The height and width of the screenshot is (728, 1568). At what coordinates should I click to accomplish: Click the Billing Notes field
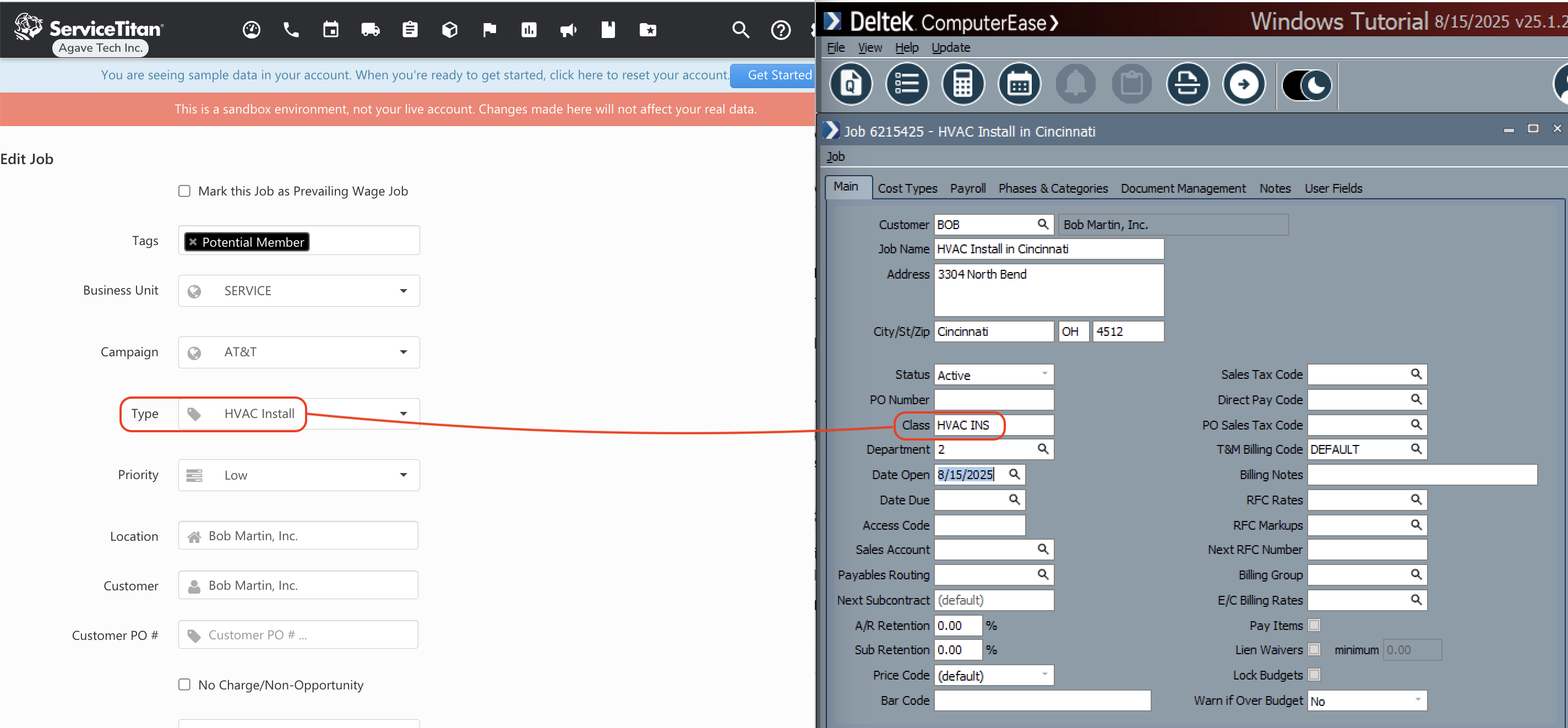coord(1423,475)
